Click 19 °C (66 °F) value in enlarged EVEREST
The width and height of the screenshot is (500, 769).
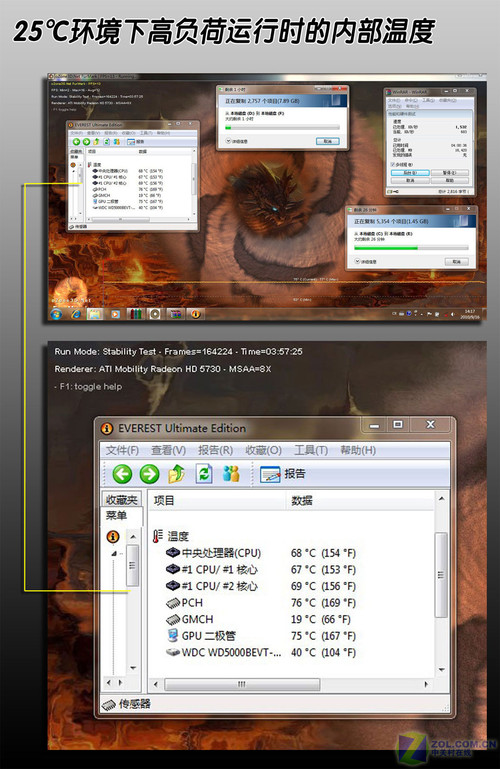pyautogui.click(x=321, y=619)
